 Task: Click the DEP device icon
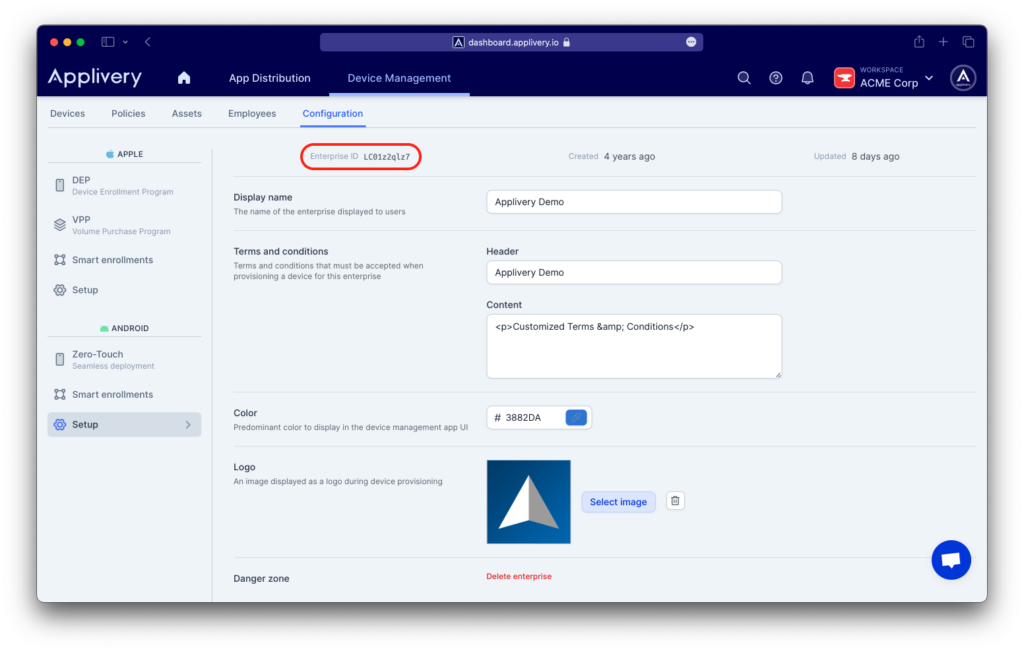[59, 185]
